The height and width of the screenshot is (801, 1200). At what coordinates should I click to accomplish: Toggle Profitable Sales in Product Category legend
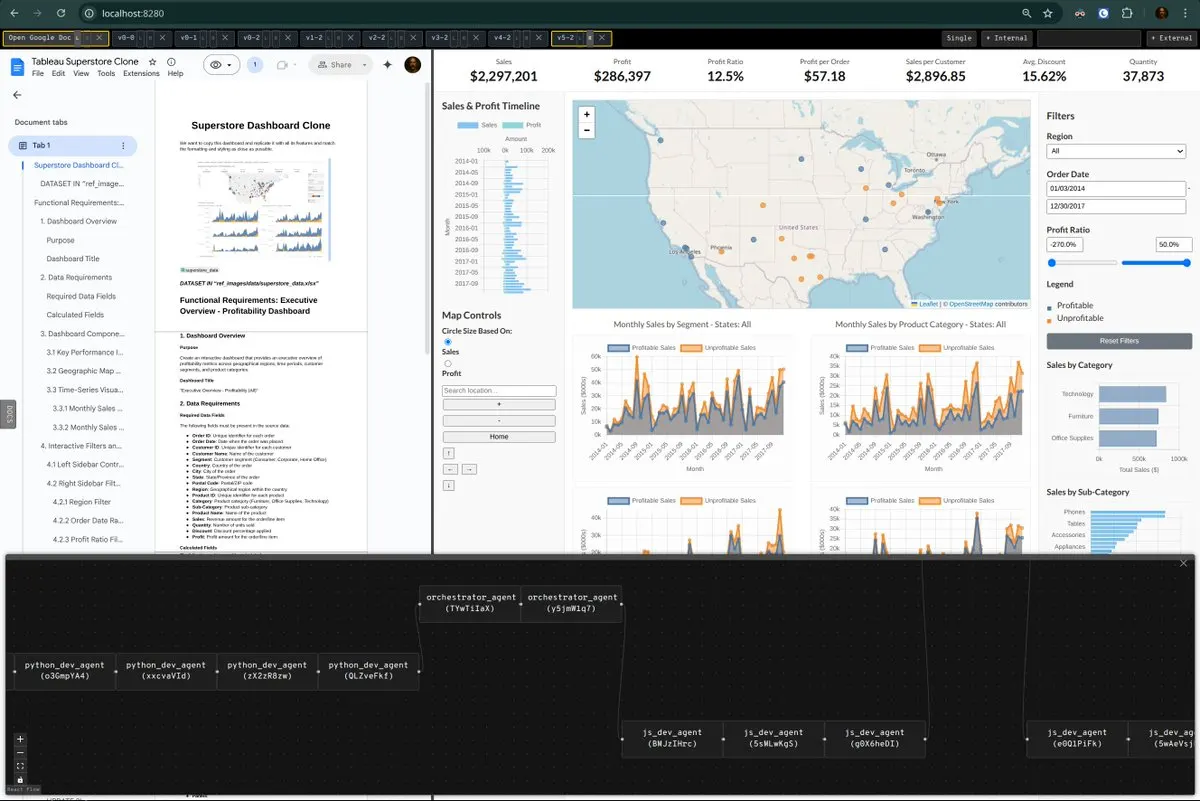[x=880, y=347]
